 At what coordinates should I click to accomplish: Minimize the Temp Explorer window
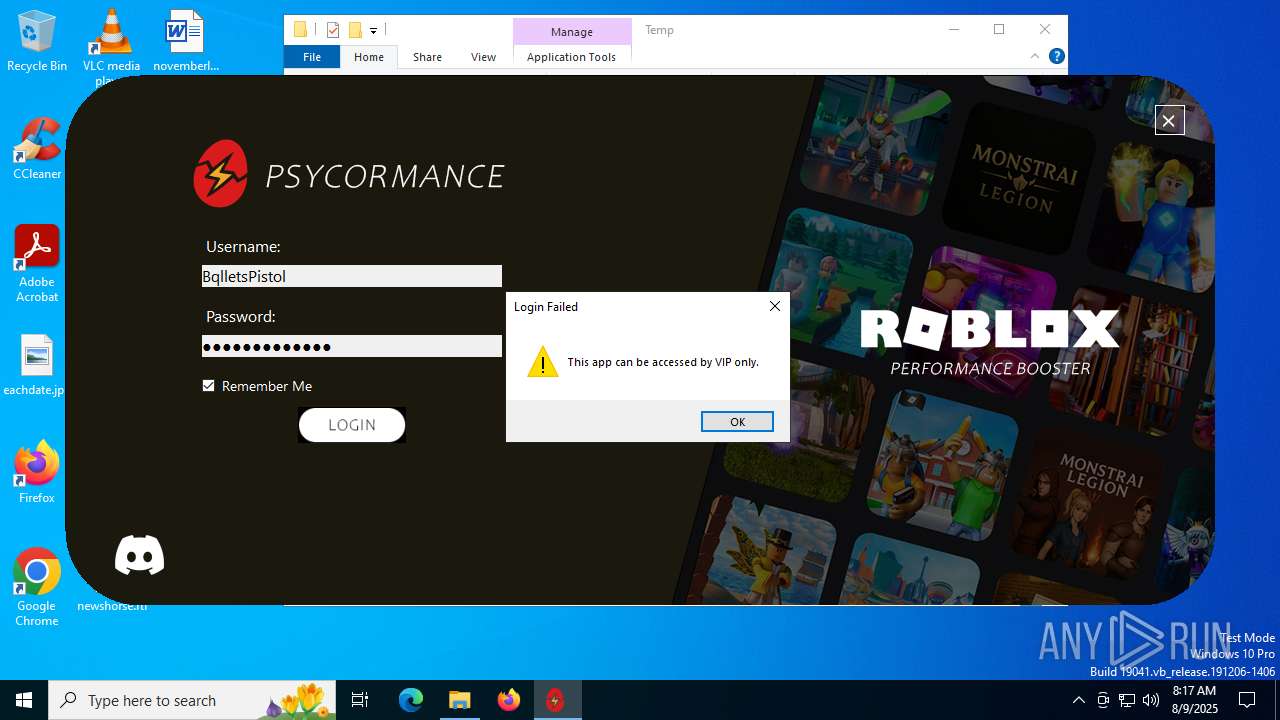[953, 30]
